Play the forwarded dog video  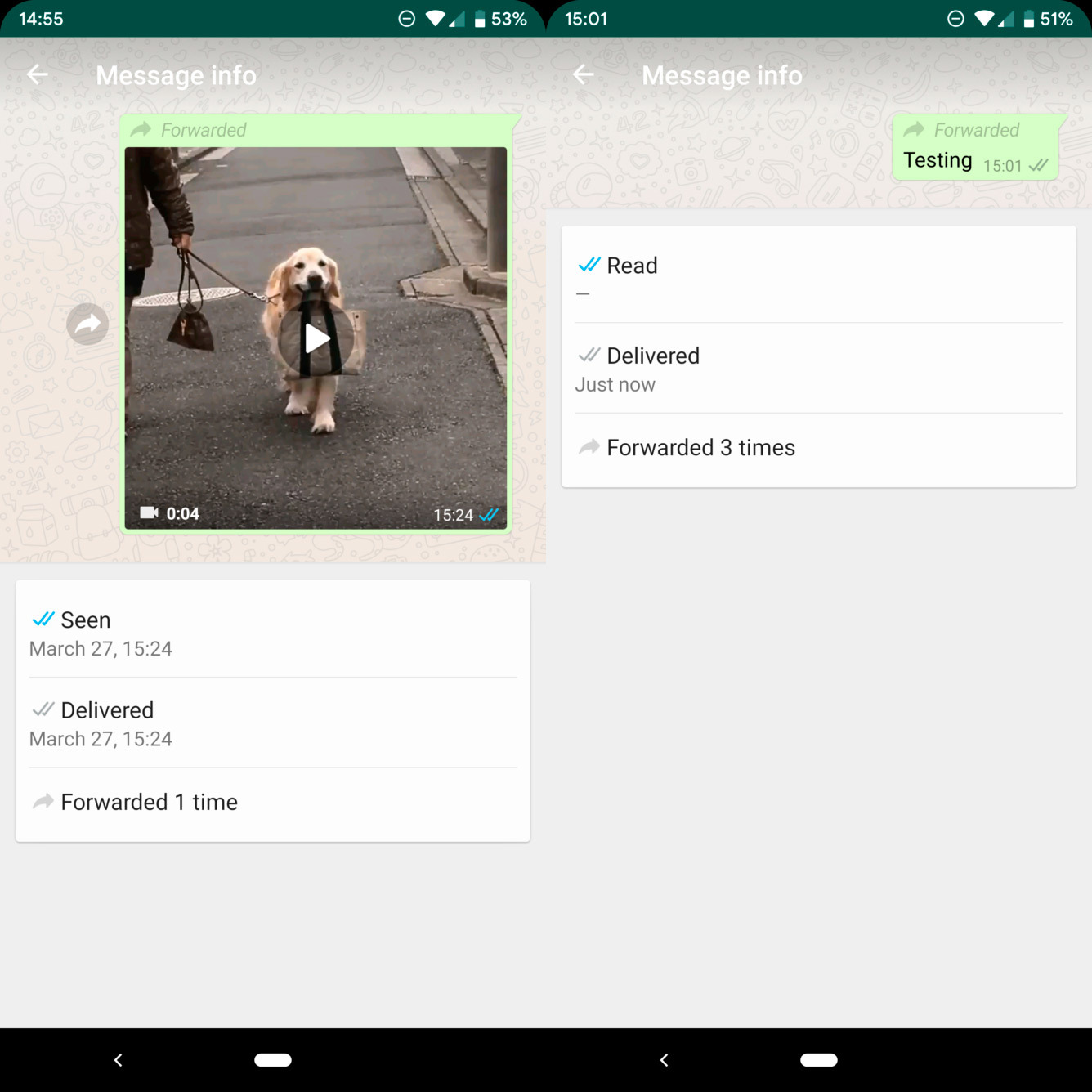(x=316, y=338)
